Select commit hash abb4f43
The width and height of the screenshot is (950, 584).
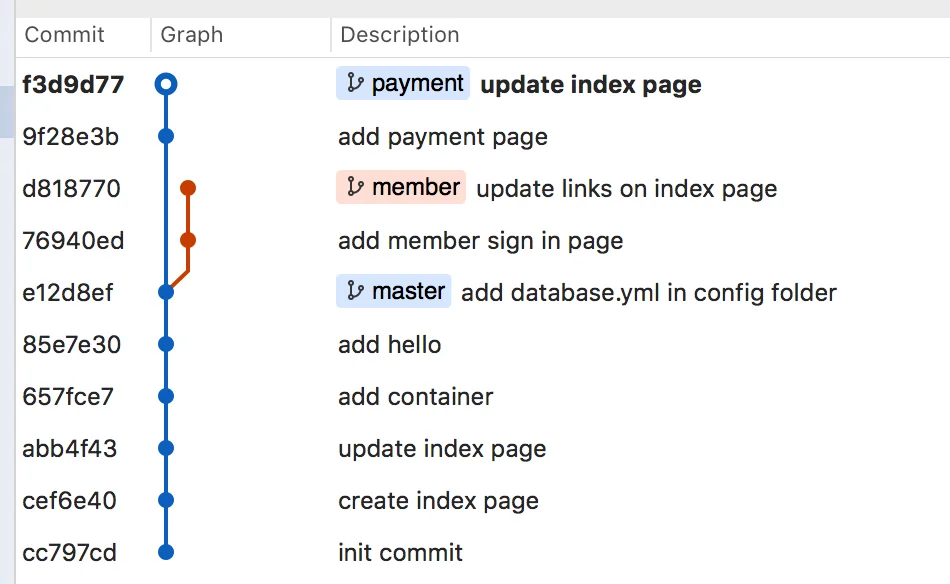point(69,449)
